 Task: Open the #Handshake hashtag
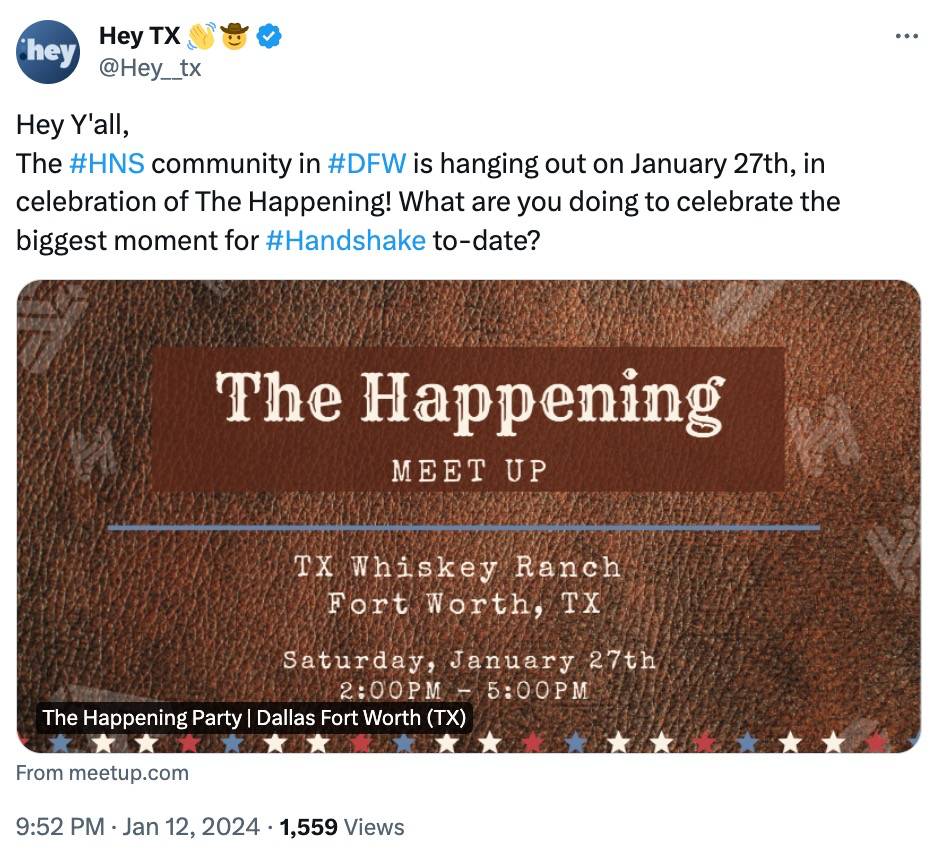coord(345,240)
